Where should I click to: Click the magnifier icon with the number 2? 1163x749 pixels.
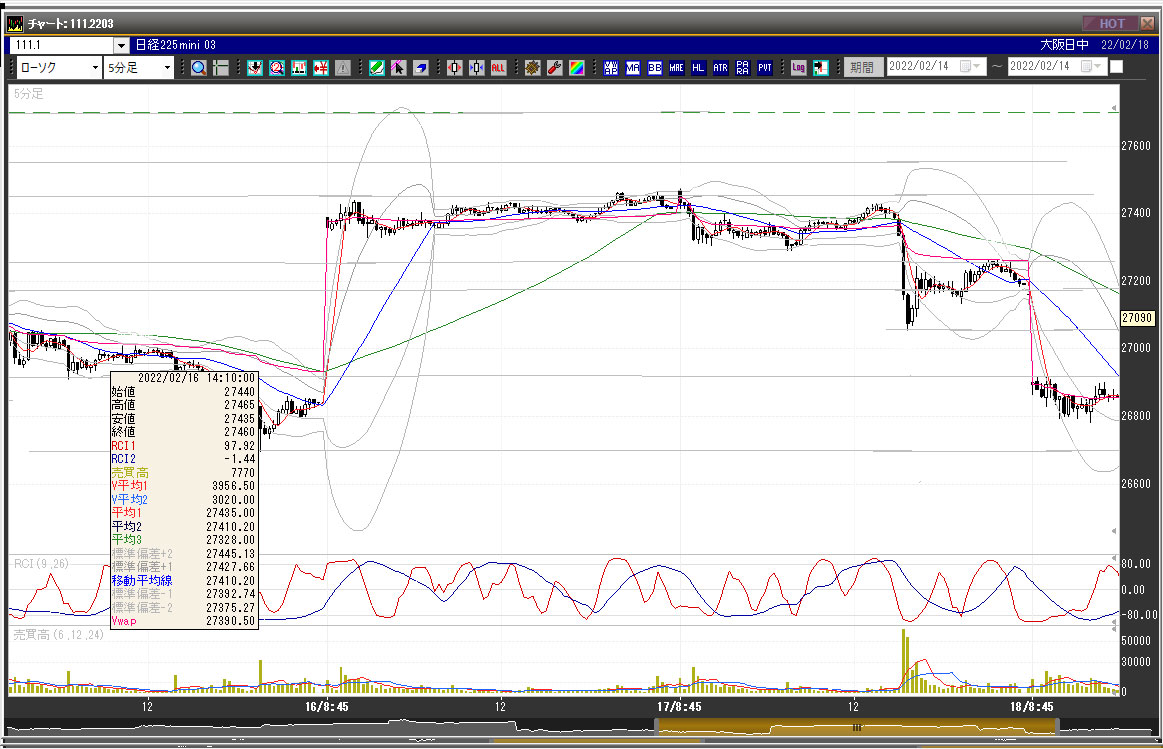pyautogui.click(x=277, y=68)
